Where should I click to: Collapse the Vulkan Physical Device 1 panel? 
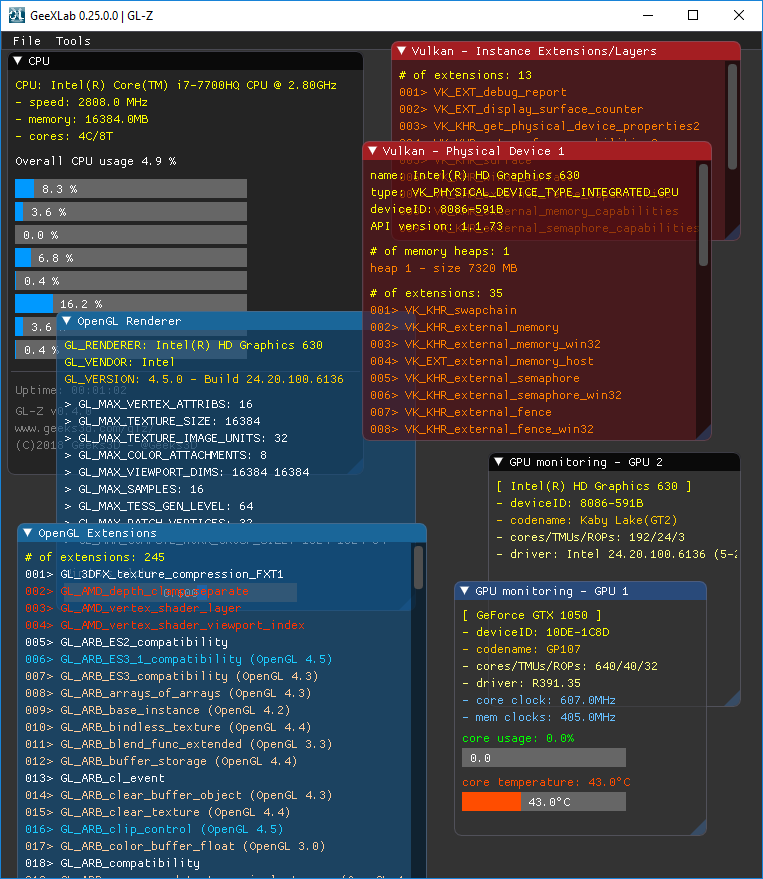point(372,150)
